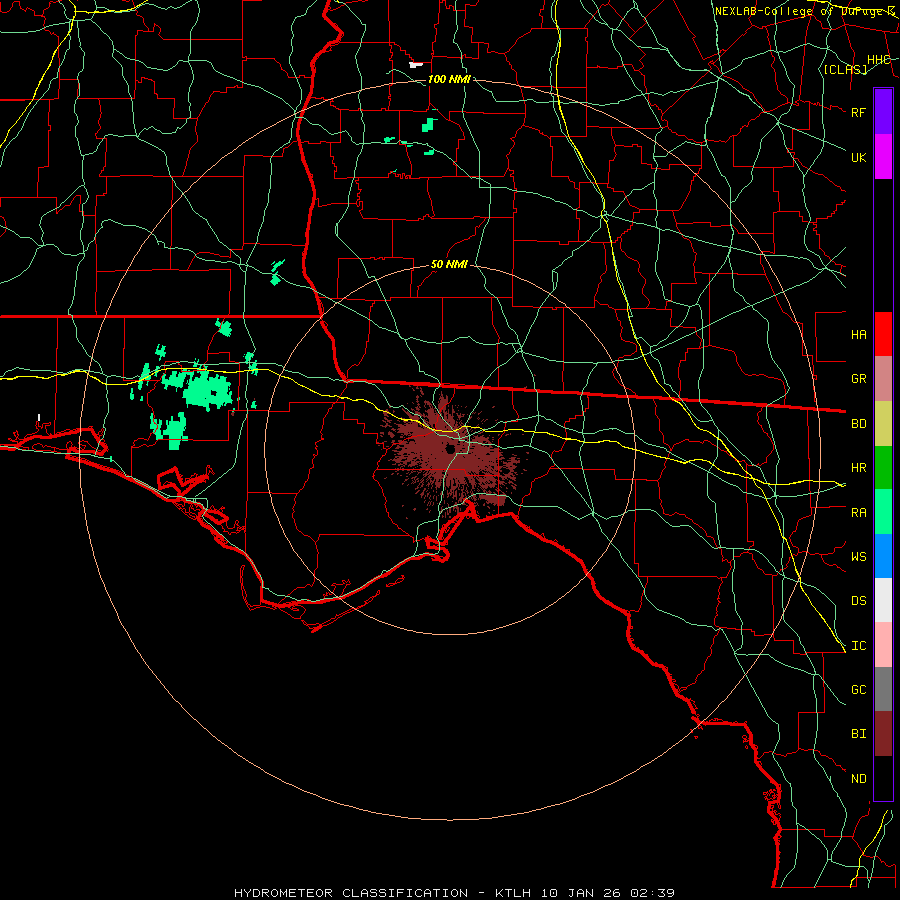The image size is (900, 900).
Task: Click the RF legend label
Action: 858,112
